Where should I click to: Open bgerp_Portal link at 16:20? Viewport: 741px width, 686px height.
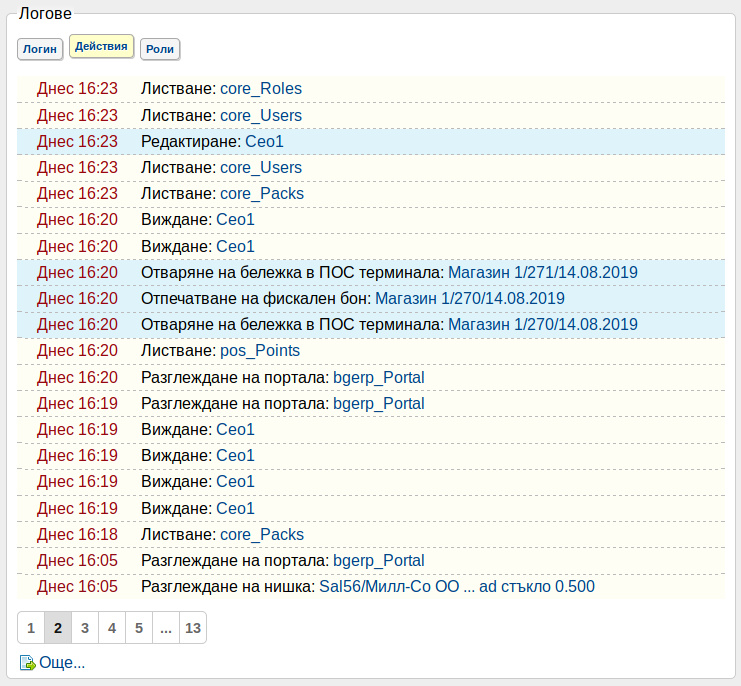(379, 377)
